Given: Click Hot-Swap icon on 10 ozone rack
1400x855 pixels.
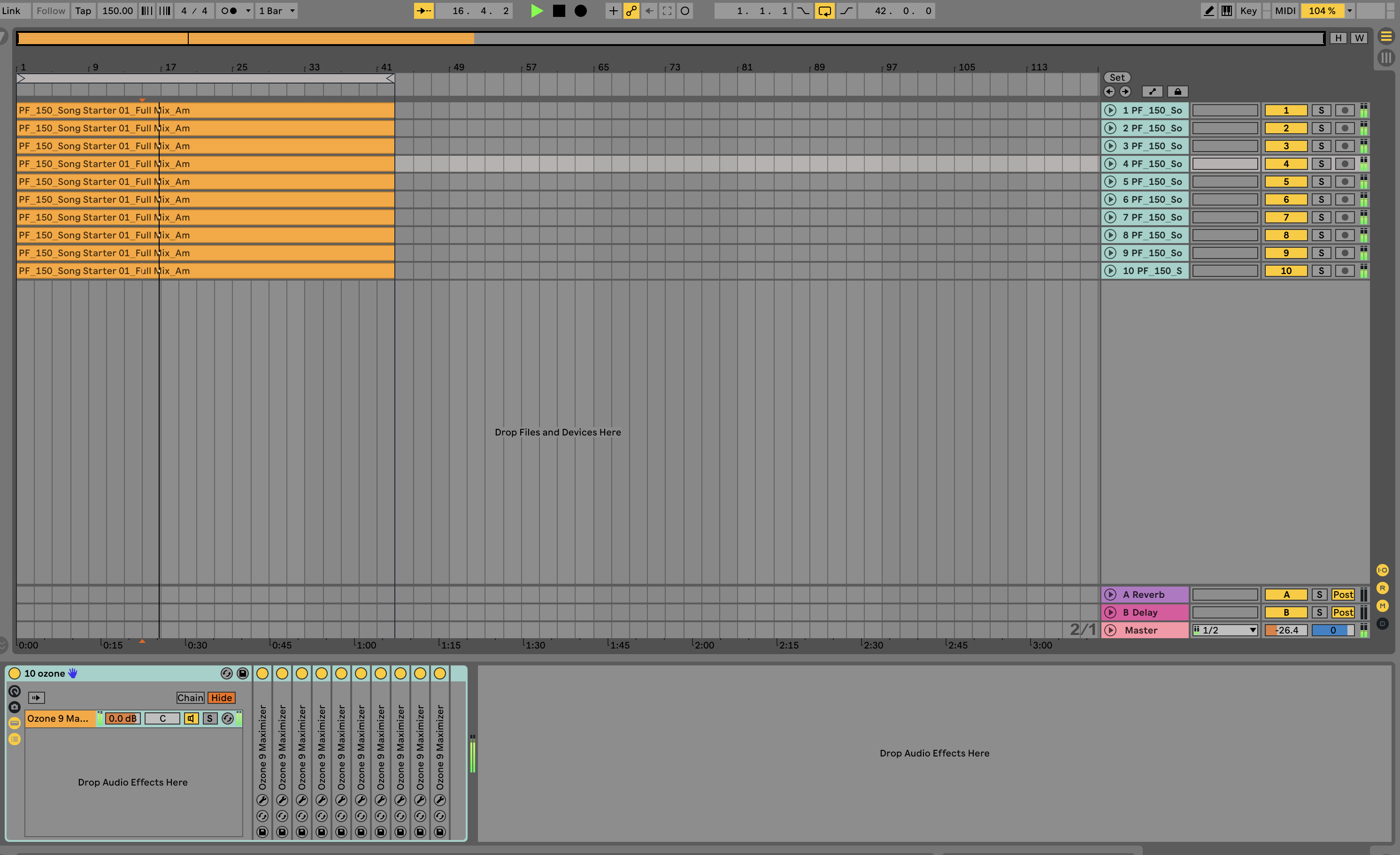Looking at the screenshot, I should 227,673.
